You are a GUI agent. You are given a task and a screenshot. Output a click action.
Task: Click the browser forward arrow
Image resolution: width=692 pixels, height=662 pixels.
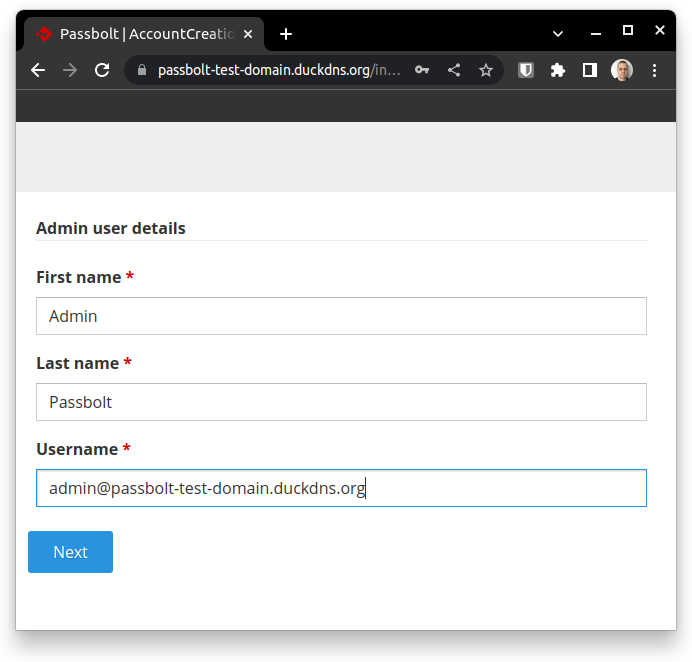click(x=70, y=70)
